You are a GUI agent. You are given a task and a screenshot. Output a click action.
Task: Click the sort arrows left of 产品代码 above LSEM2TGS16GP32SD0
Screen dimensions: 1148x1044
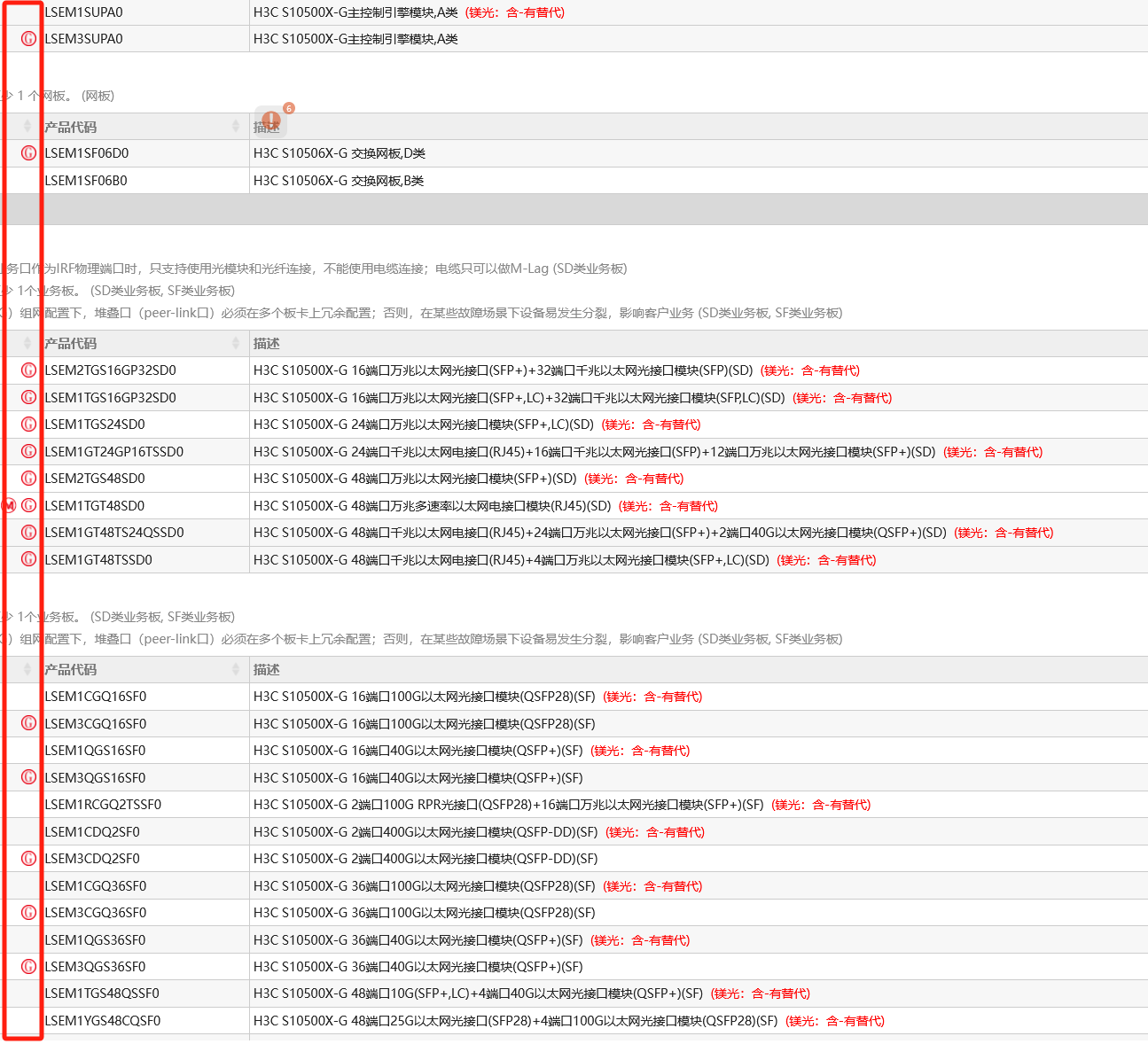pos(27,343)
